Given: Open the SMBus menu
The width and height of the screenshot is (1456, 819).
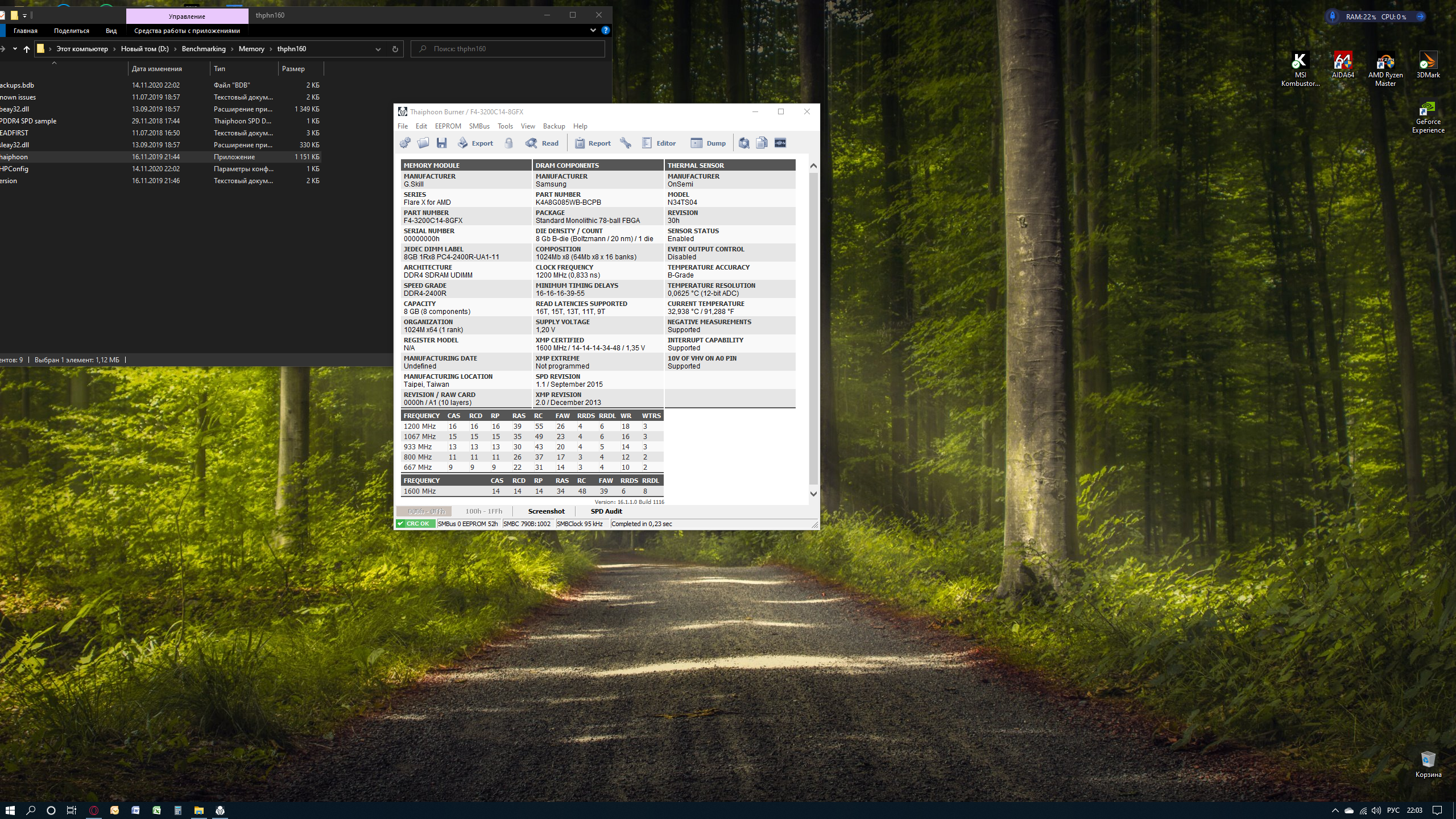Looking at the screenshot, I should pos(479,126).
